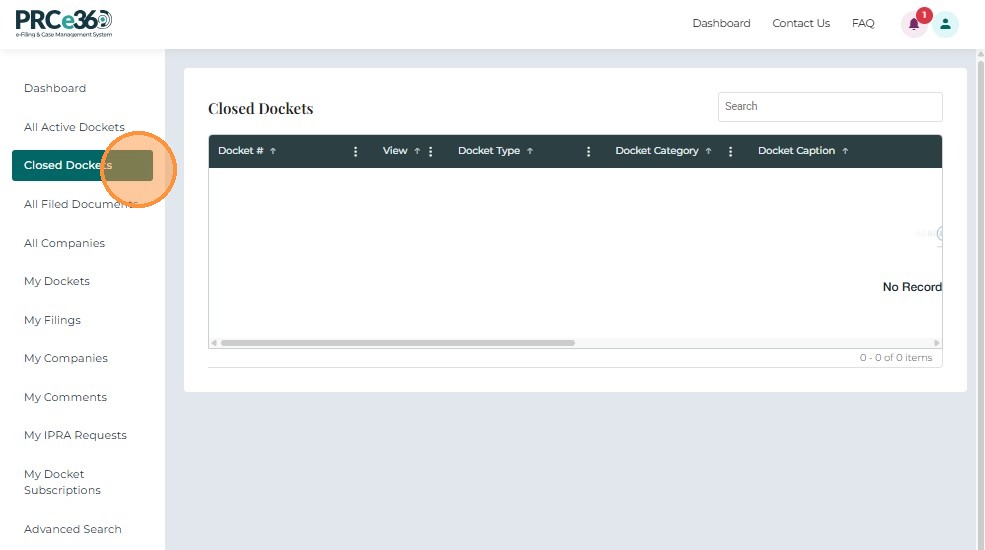Open My Filings
This screenshot has width=985, height=550.
(x=52, y=320)
